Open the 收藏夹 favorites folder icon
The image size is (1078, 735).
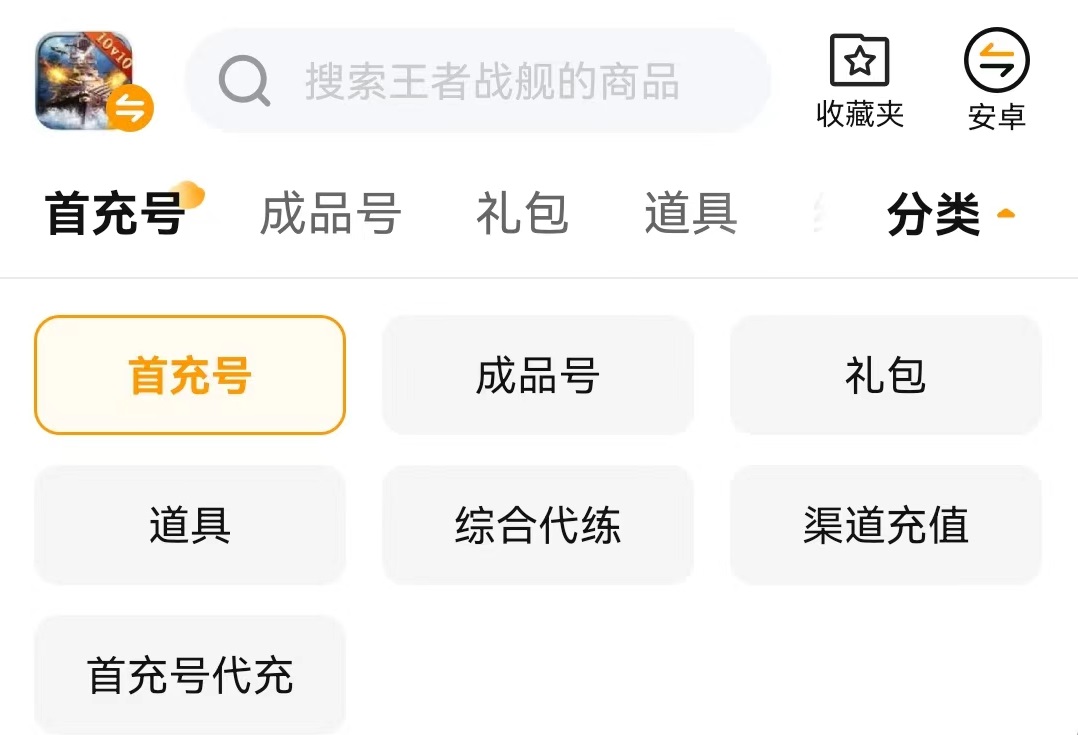(860, 62)
